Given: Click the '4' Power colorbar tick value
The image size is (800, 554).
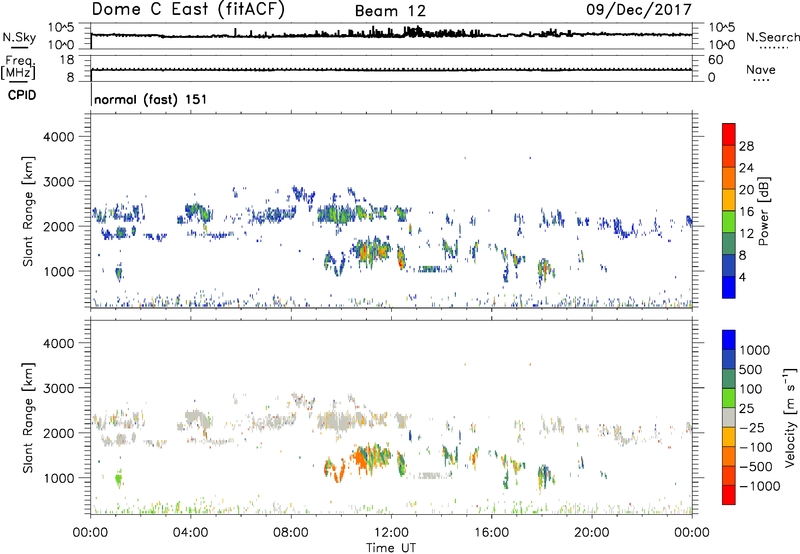Looking at the screenshot, I should [742, 277].
